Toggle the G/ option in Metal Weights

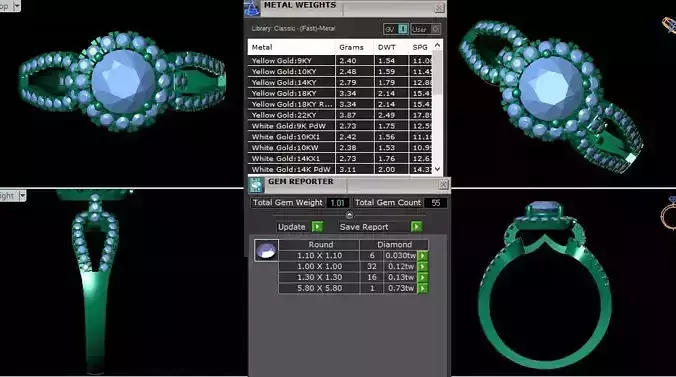pos(396,29)
